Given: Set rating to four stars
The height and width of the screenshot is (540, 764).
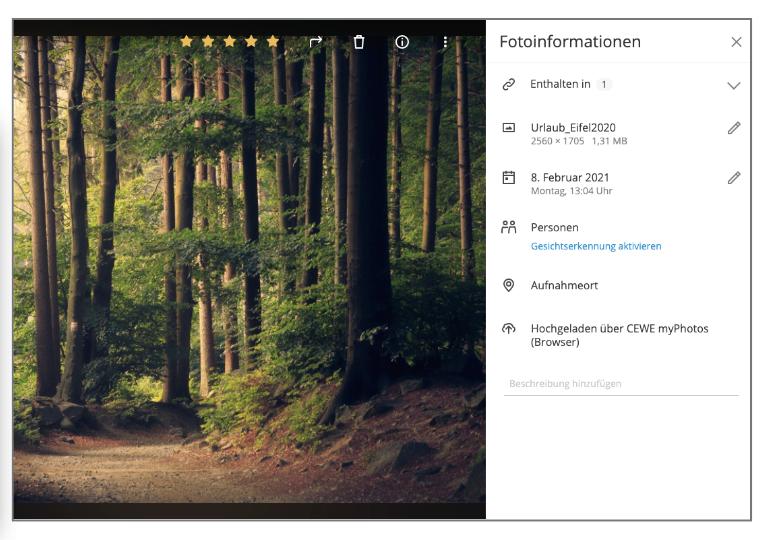Looking at the screenshot, I should pos(251,41).
